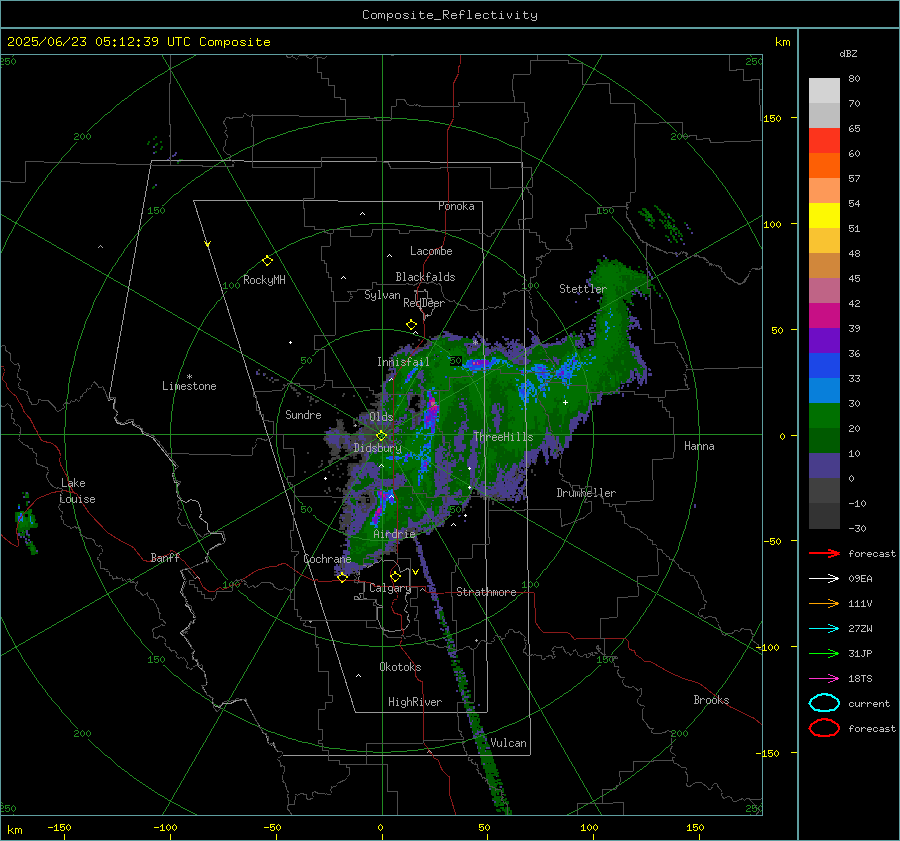Click the Vulcan town label

coord(509,743)
